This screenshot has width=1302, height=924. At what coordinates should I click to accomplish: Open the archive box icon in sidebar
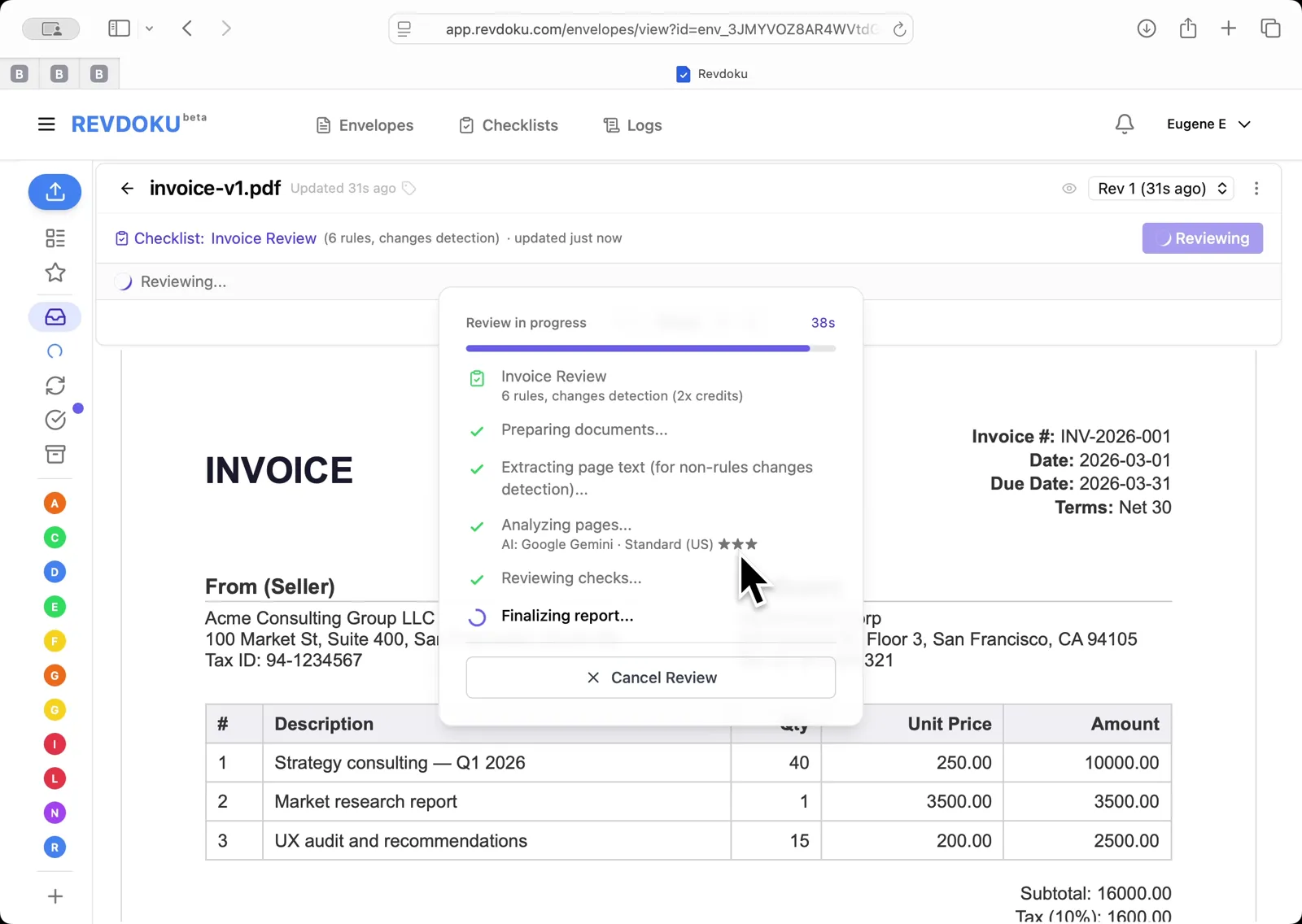(55, 455)
